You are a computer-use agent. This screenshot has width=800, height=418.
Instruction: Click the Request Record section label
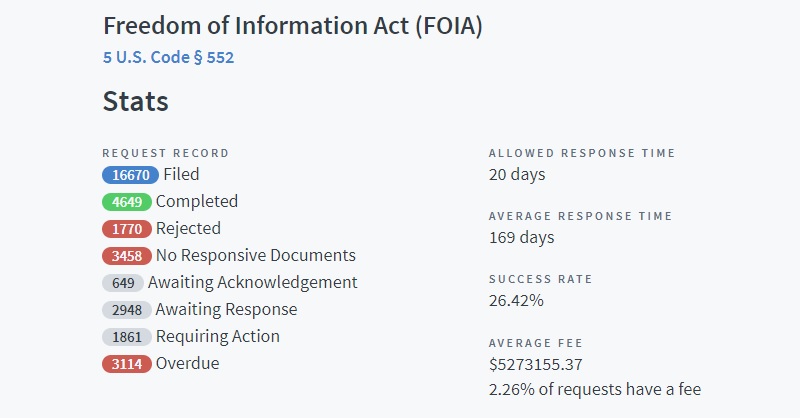166,153
